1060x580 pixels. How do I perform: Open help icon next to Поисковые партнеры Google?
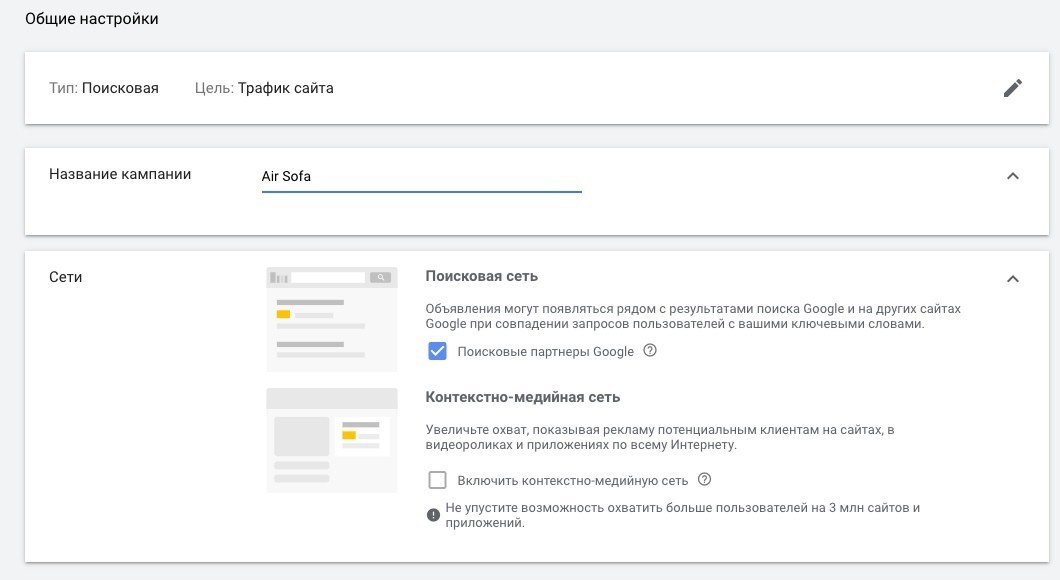point(650,350)
